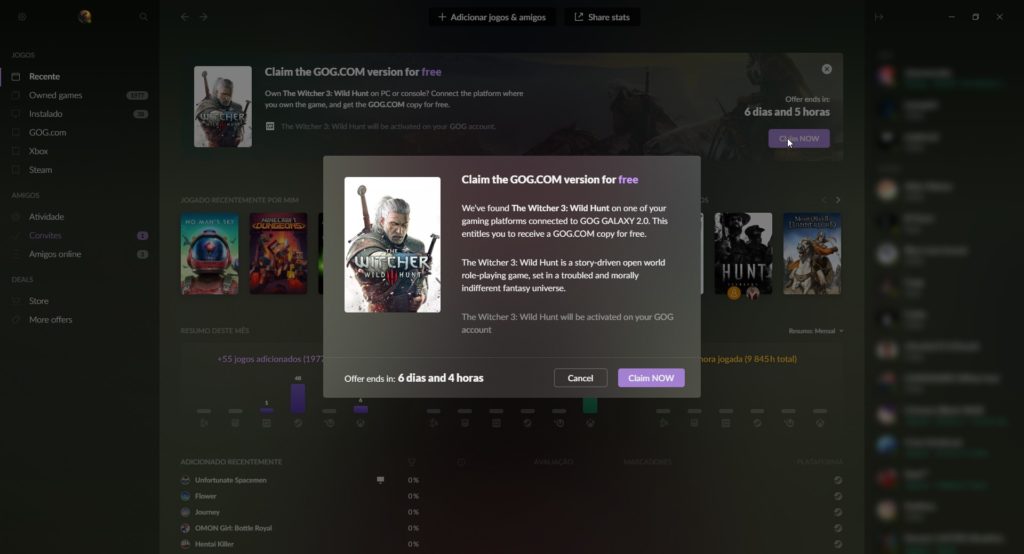The image size is (1024, 554).
Task: Click the platform icon beside Steam
Action: point(16,170)
